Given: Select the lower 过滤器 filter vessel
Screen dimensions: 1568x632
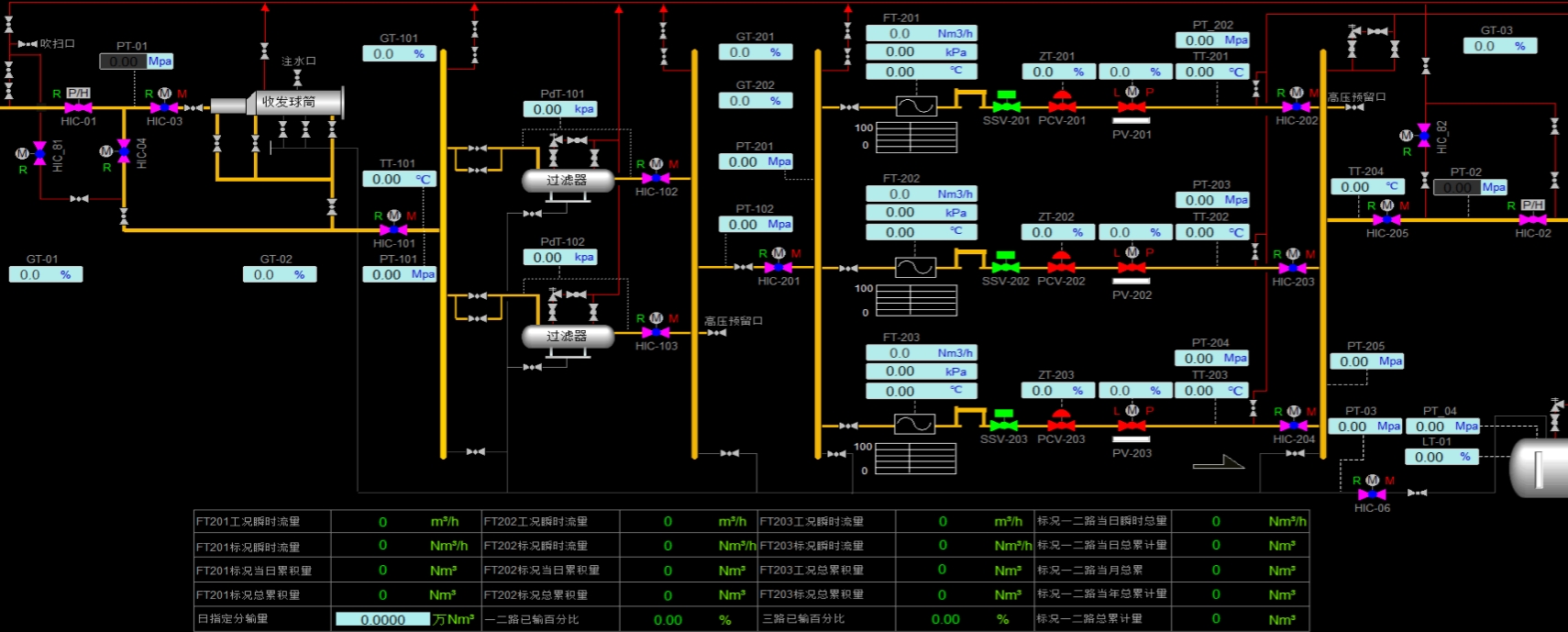Looking at the screenshot, I should point(568,337).
